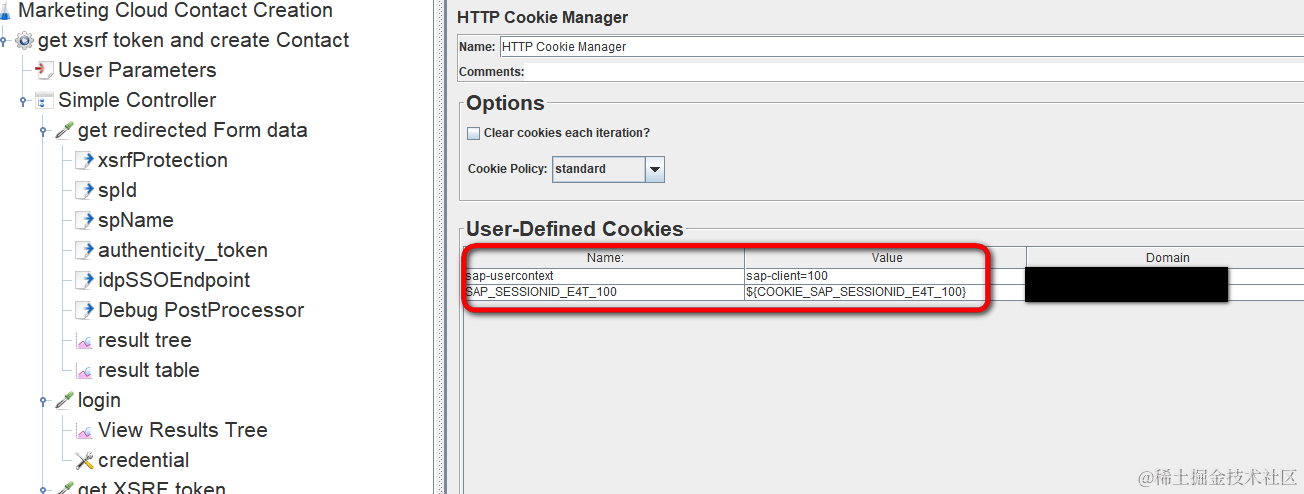Viewport: 1304px width, 494px height.
Task: Open the View Results Tree listener icon
Action: [x=84, y=431]
